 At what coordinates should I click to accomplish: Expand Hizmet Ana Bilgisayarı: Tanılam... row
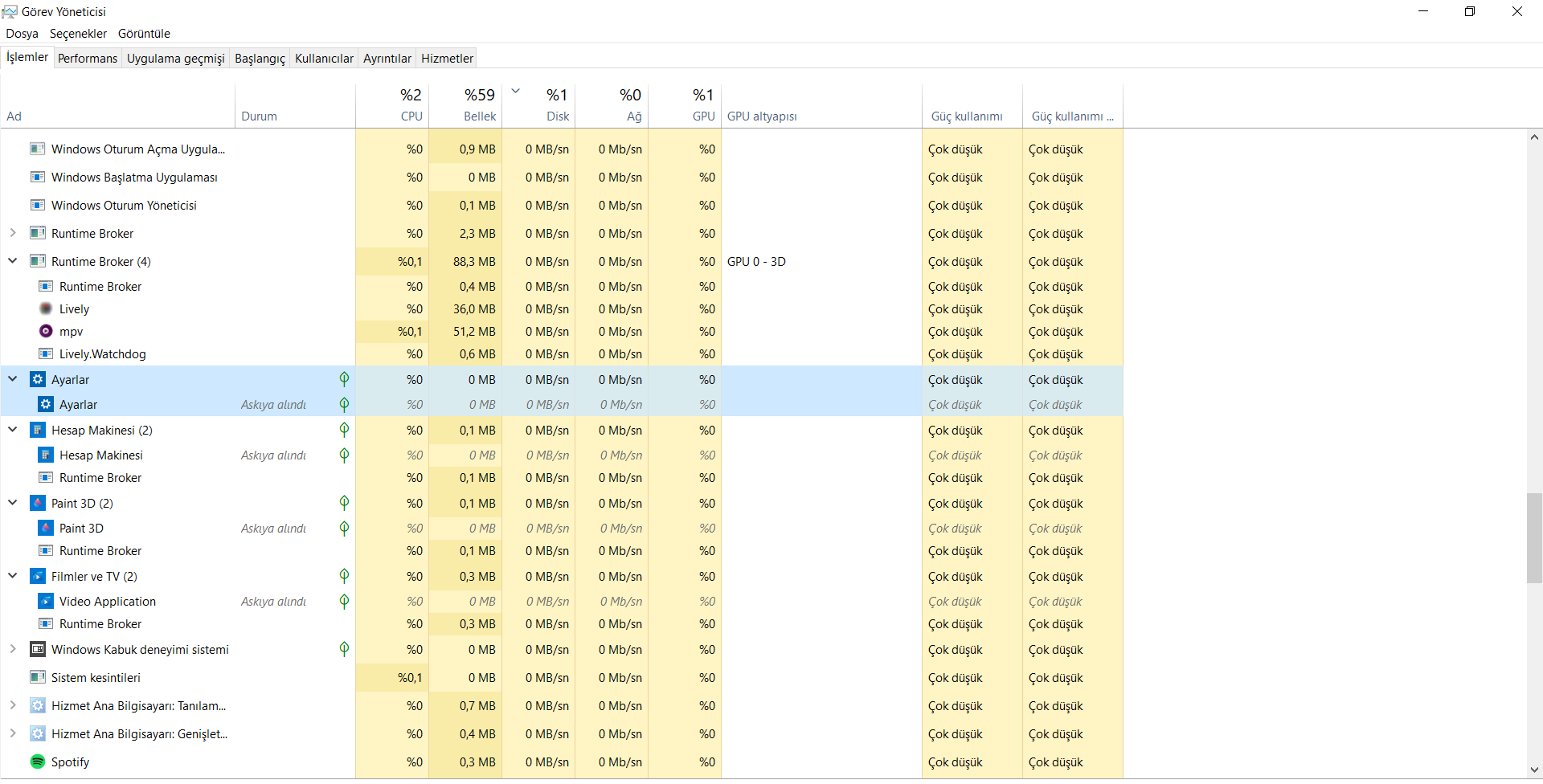coord(13,705)
